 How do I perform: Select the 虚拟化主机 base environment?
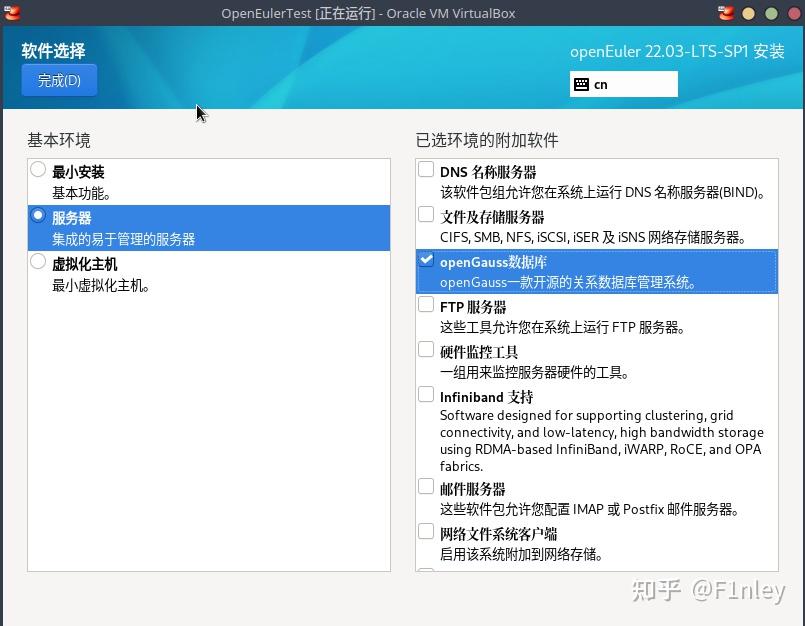click(x=37, y=260)
